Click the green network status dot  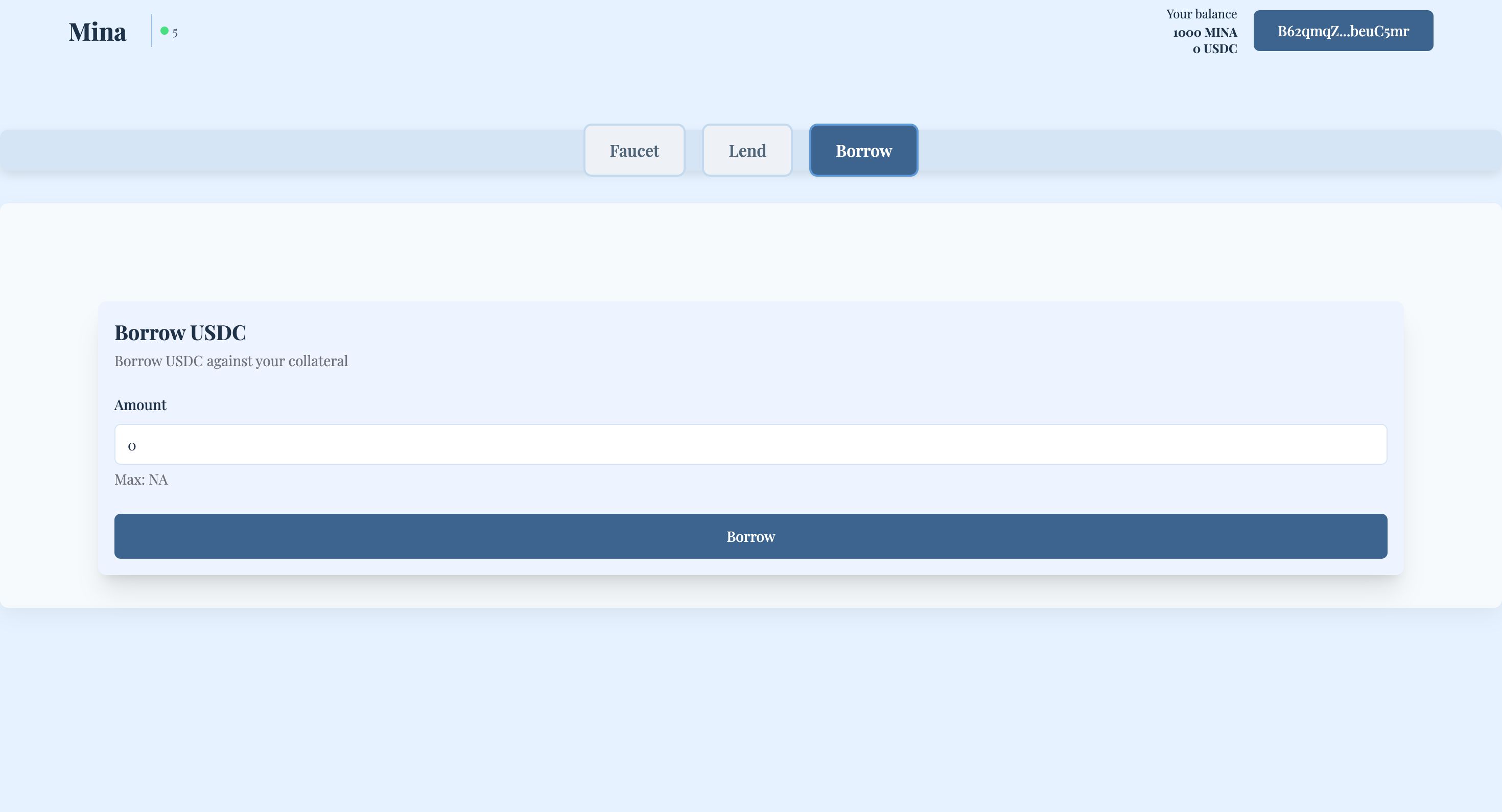click(165, 31)
